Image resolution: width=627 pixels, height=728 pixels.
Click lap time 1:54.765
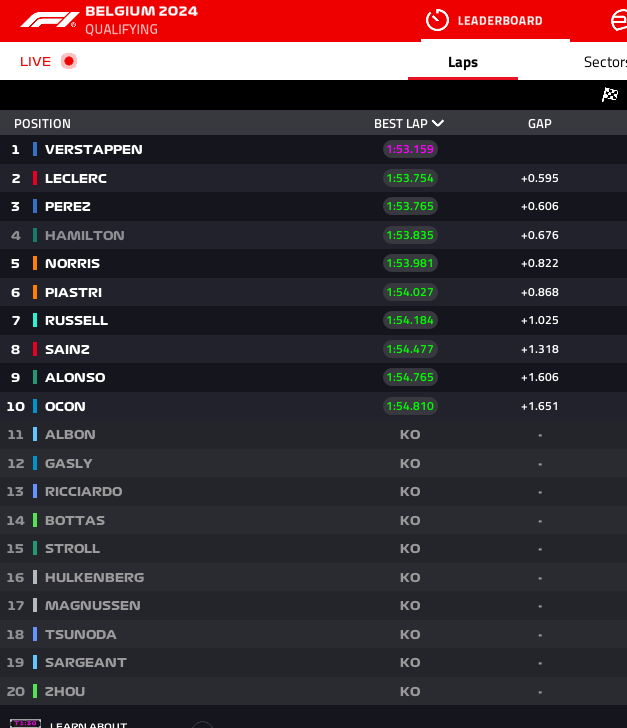click(410, 377)
